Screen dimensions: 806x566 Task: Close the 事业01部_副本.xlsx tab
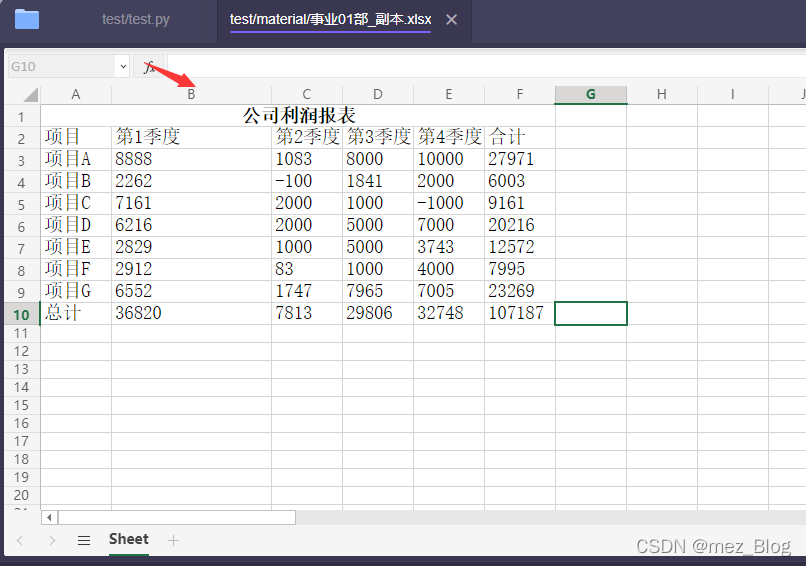tap(451, 20)
